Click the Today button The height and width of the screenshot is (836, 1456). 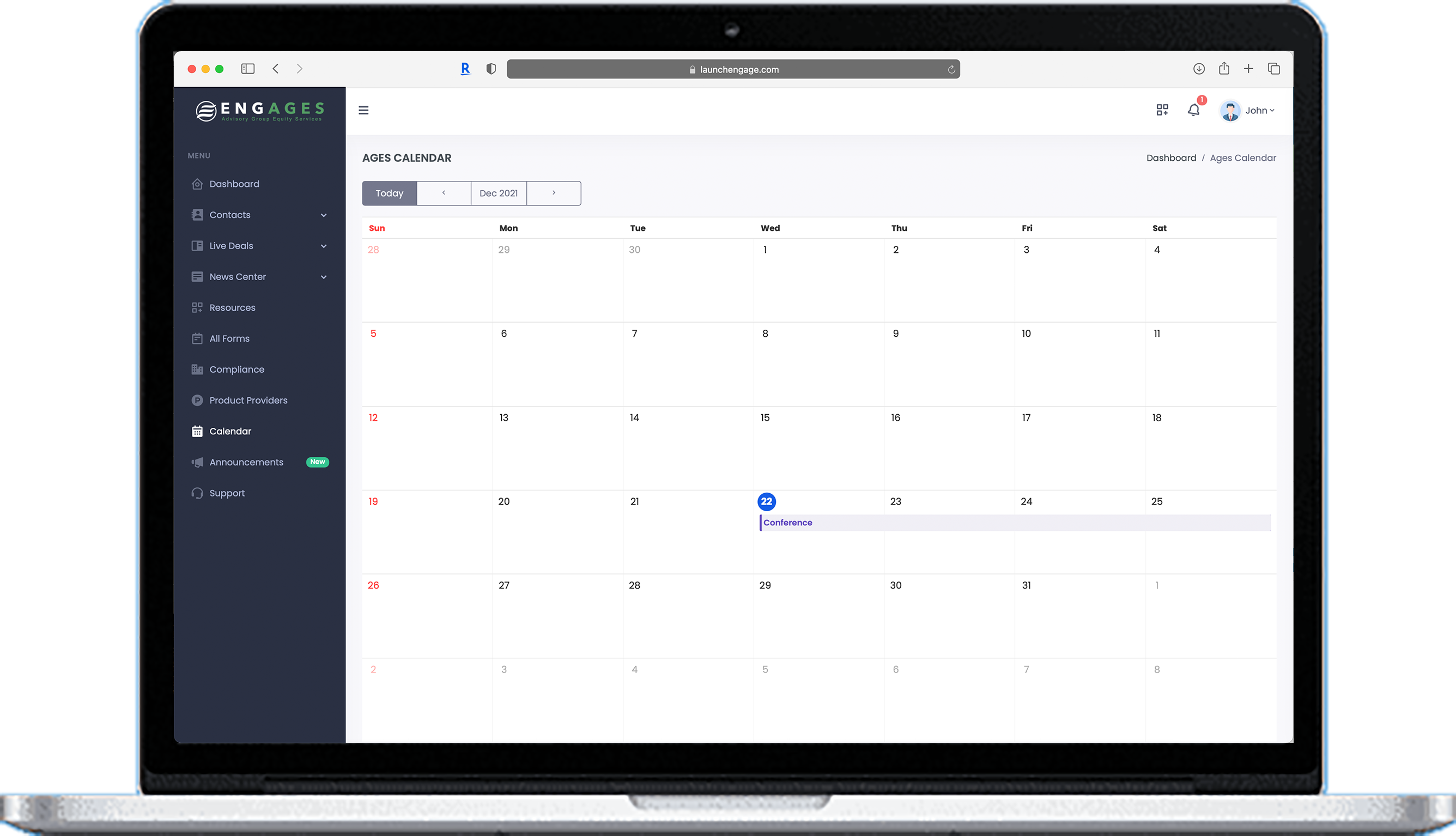click(x=389, y=193)
